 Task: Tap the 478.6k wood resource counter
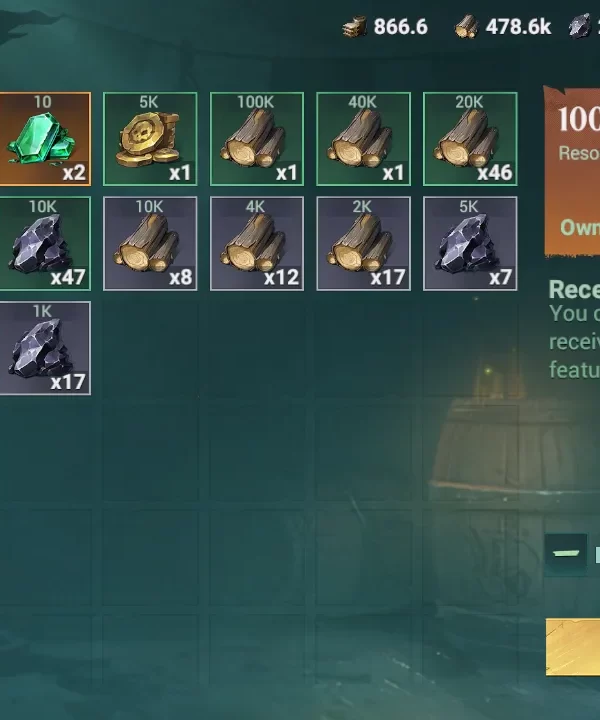coord(503,27)
